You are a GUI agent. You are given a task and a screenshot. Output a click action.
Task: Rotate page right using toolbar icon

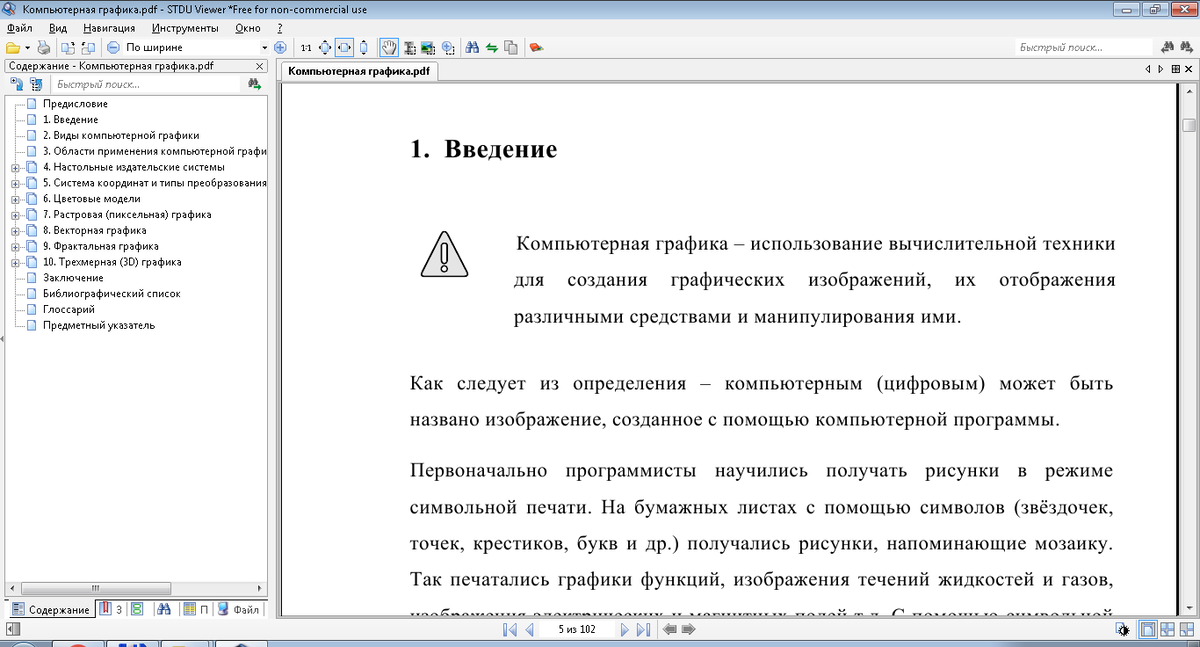[x=88, y=47]
